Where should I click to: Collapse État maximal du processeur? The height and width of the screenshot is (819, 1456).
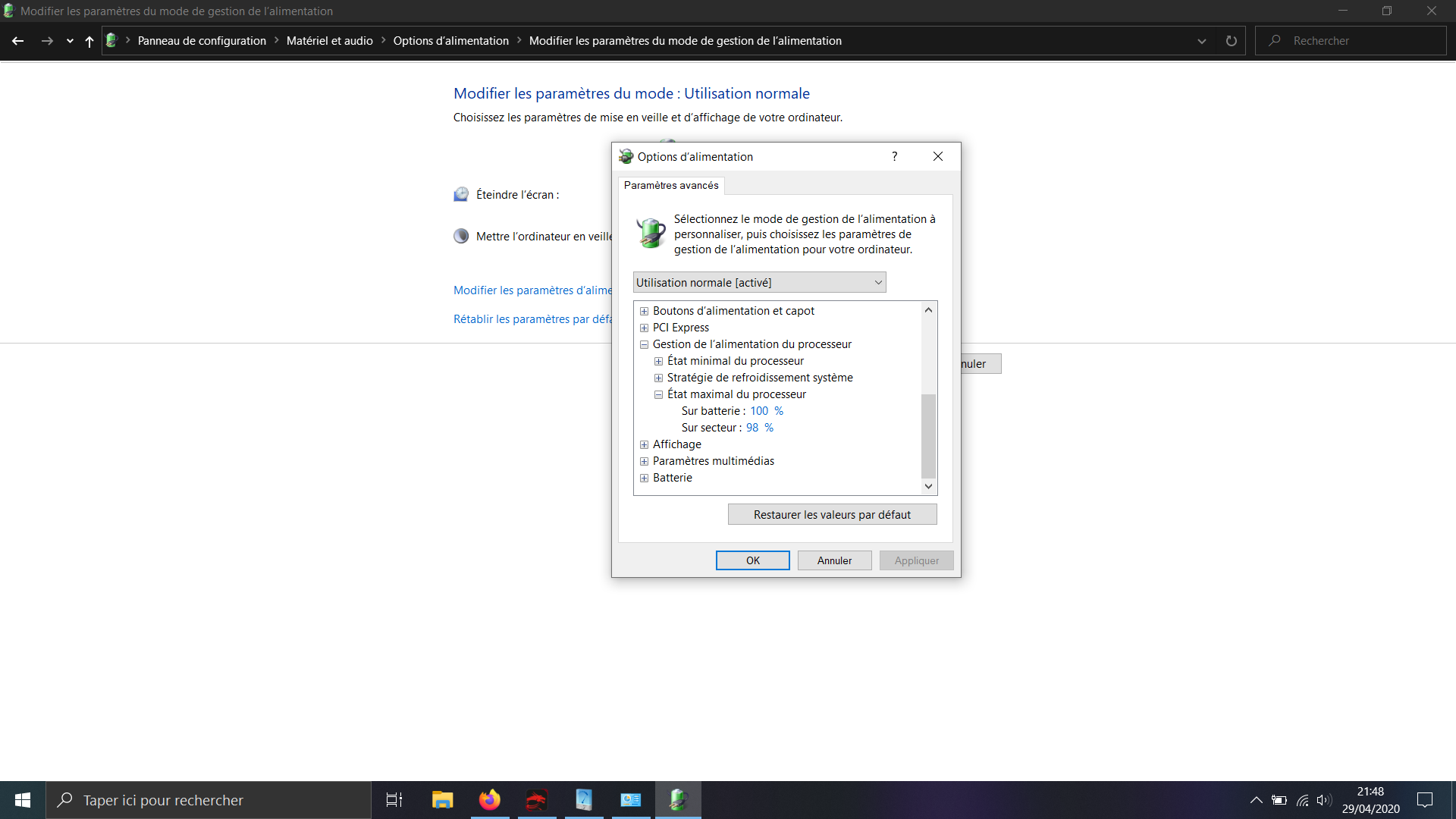(x=658, y=394)
